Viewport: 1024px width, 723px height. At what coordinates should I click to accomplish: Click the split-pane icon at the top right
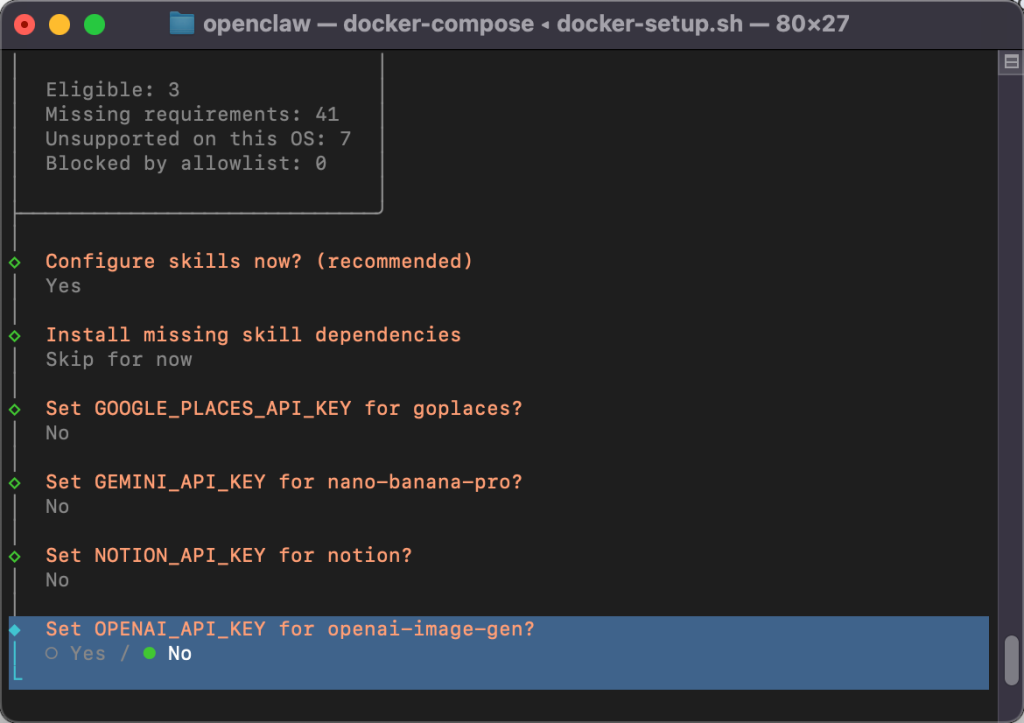point(1010,60)
